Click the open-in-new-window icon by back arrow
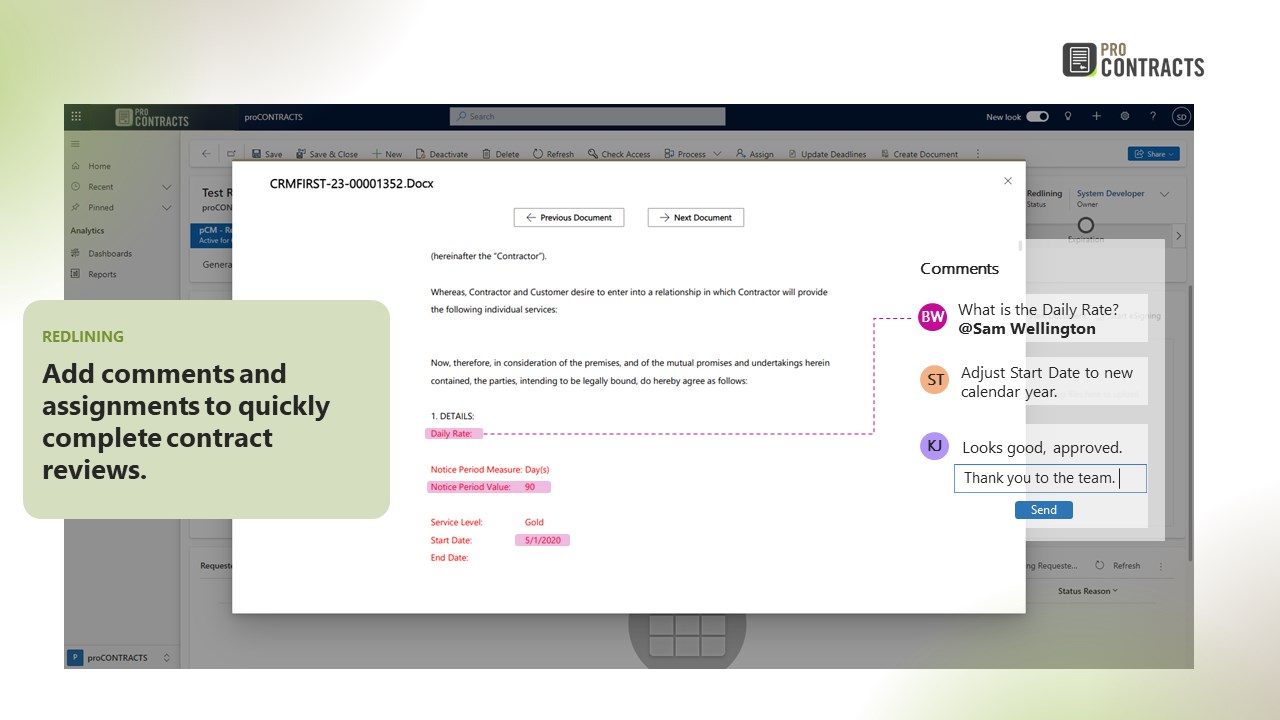The height and width of the screenshot is (720, 1280). 231,154
